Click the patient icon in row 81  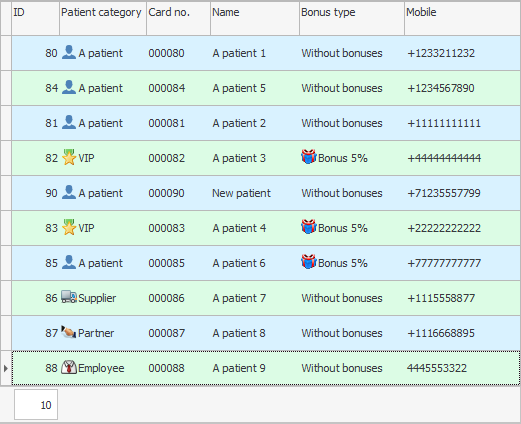click(69, 123)
